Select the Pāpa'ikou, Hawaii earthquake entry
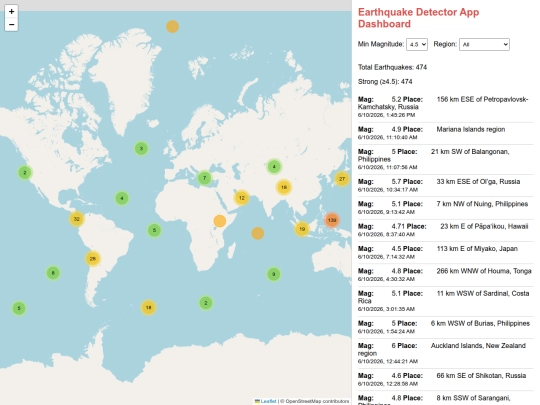 coord(446,230)
